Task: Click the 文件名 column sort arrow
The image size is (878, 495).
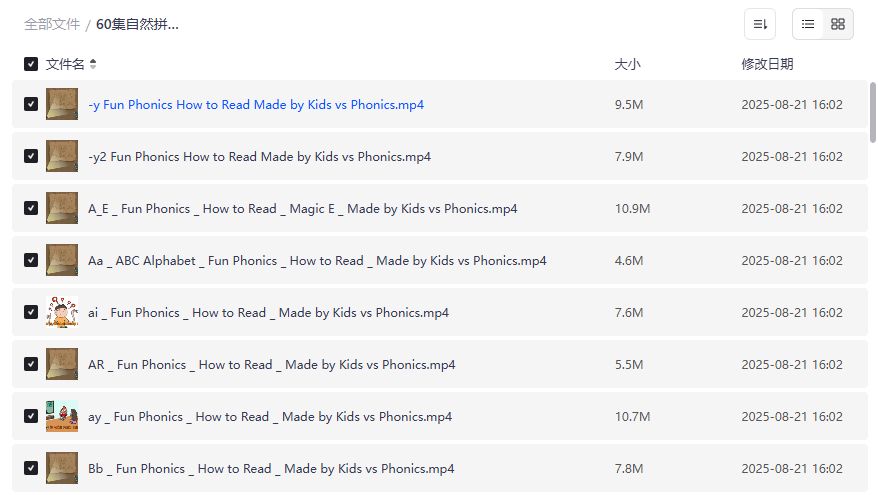Action: click(x=93, y=64)
